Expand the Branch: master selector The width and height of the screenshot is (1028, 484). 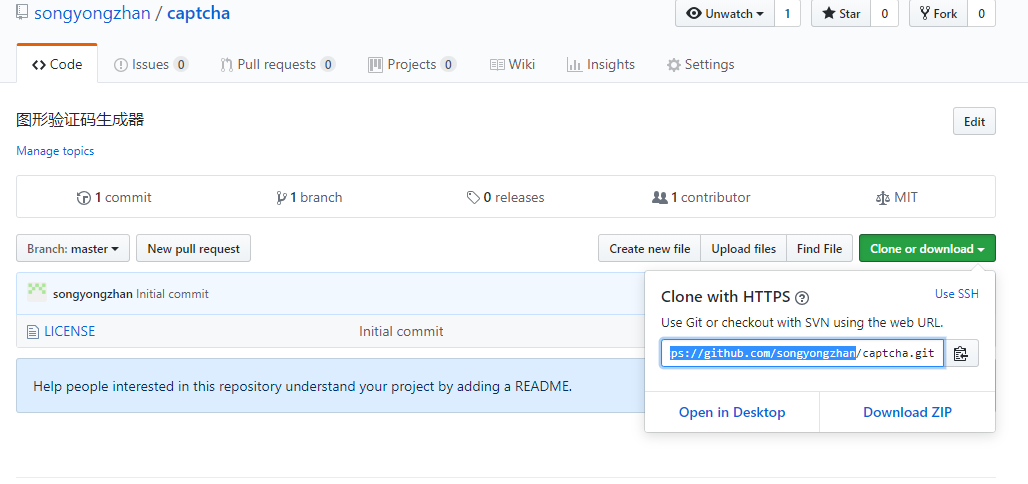pyautogui.click(x=73, y=249)
